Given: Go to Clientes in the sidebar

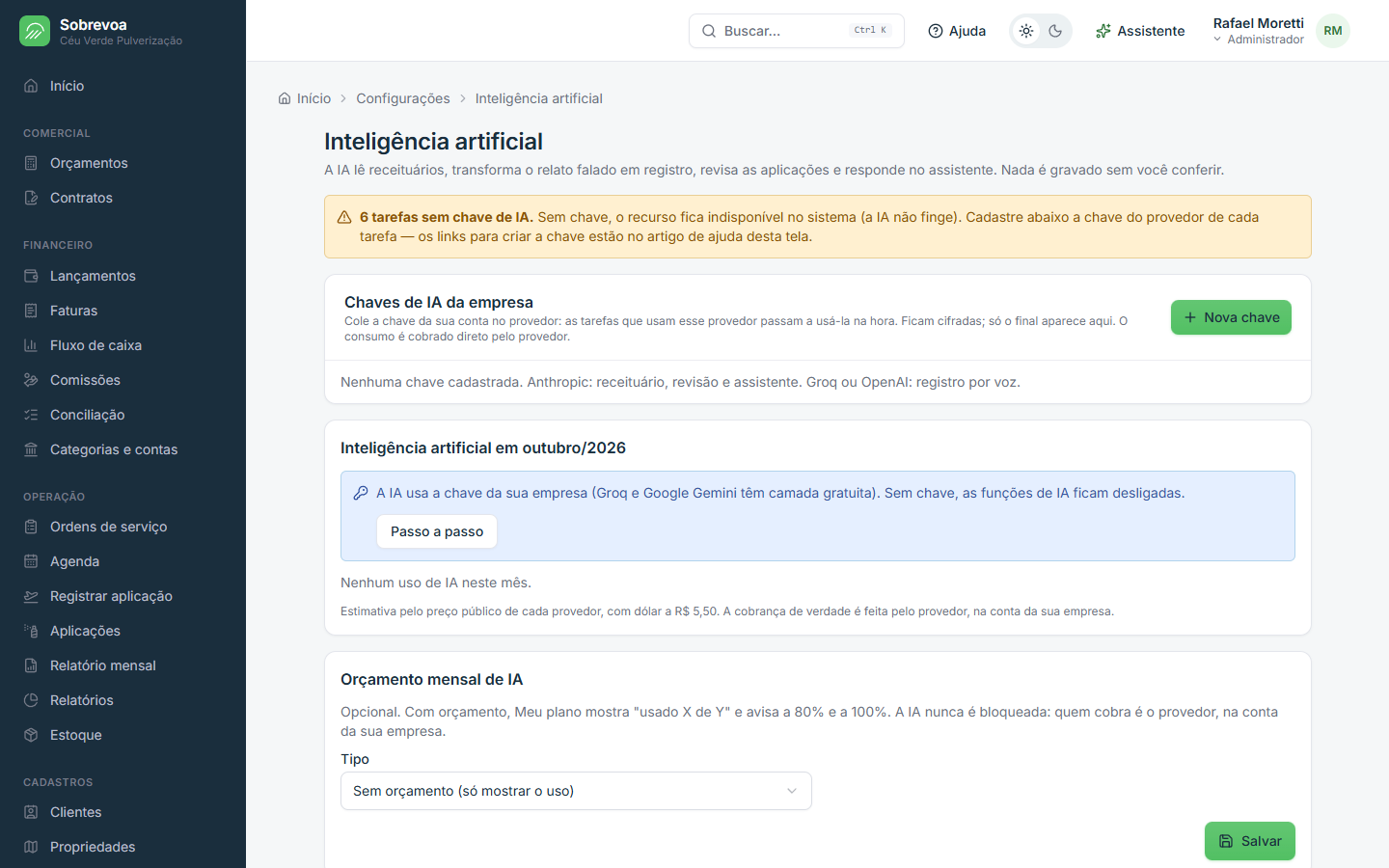Looking at the screenshot, I should pos(123,812).
